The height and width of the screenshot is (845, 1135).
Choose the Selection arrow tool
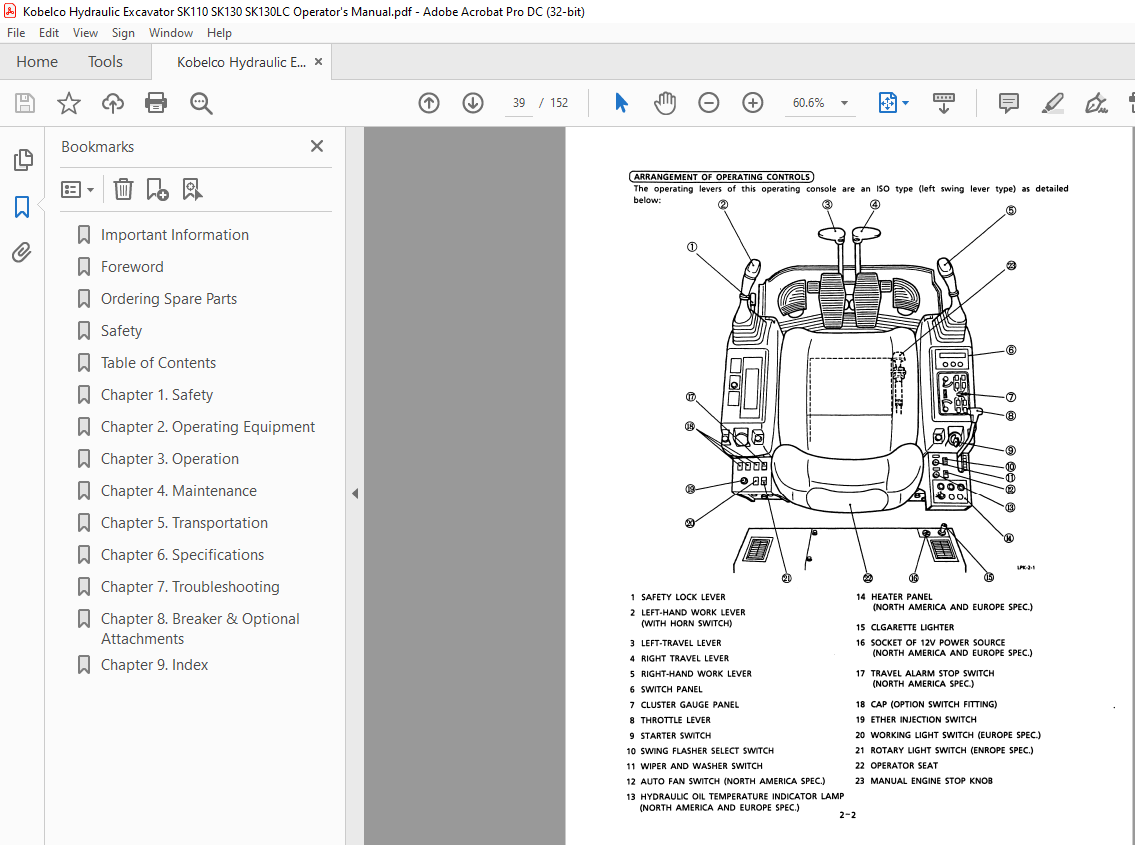[621, 103]
